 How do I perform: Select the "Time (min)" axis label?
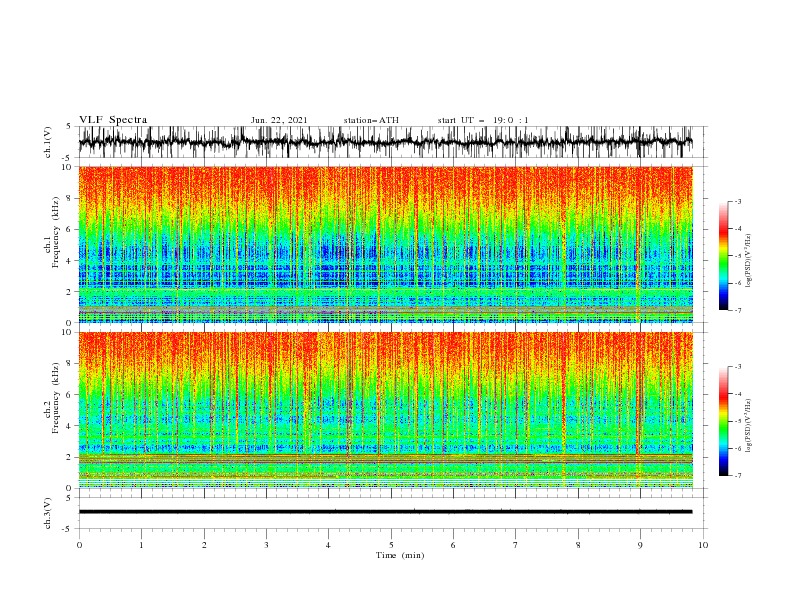click(400, 555)
